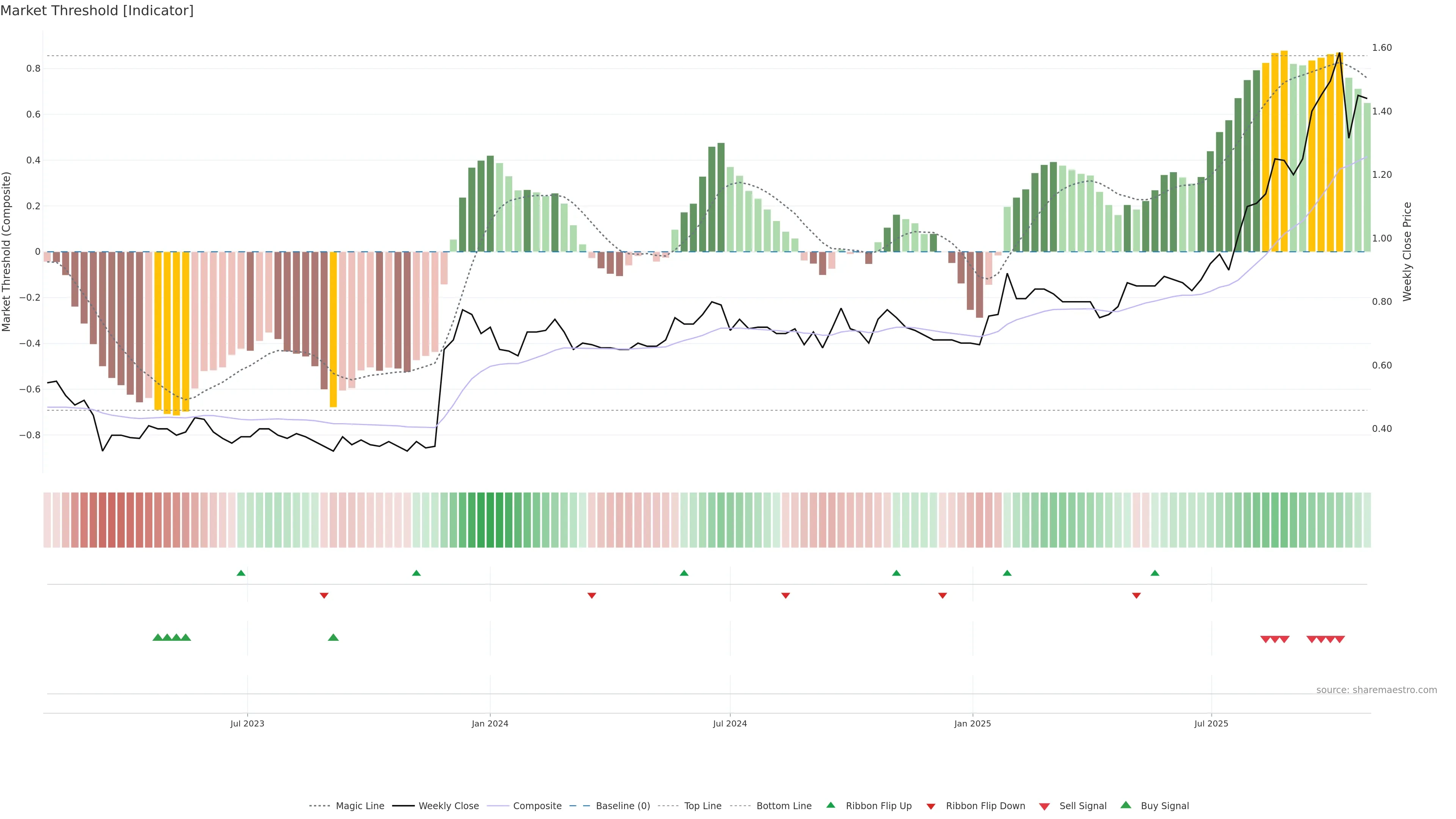Screen dimensions: 1456x819
Task: Click the Jan 2024 x-axis label
Action: pyautogui.click(x=490, y=723)
